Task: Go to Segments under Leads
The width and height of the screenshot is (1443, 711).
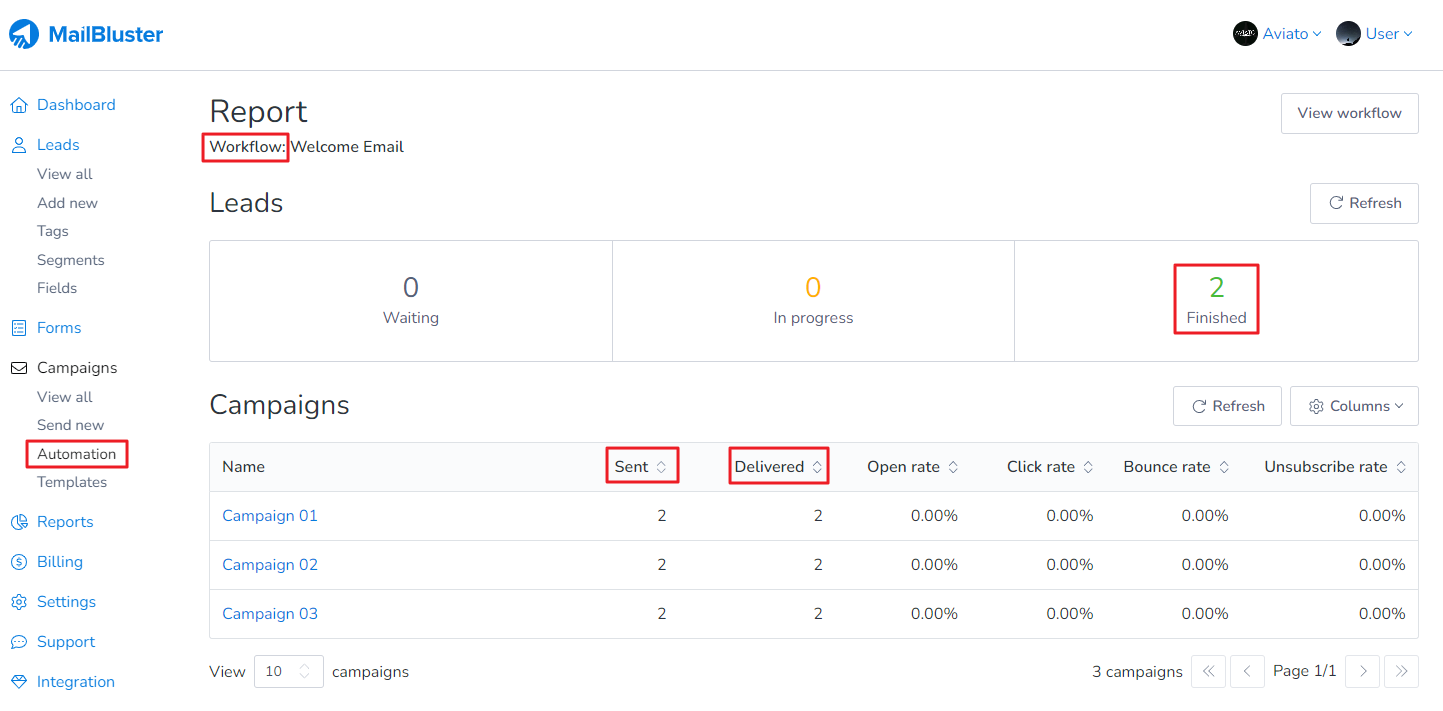Action: pos(71,260)
